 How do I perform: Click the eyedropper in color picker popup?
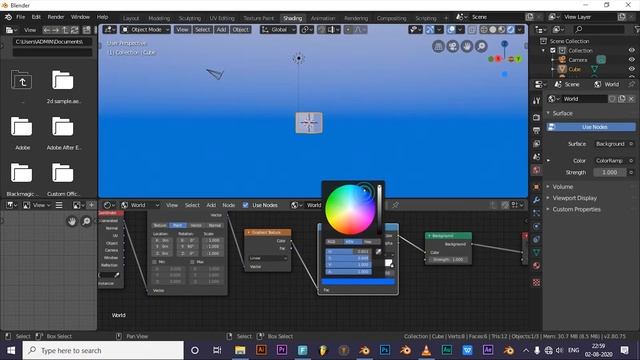click(x=378, y=252)
